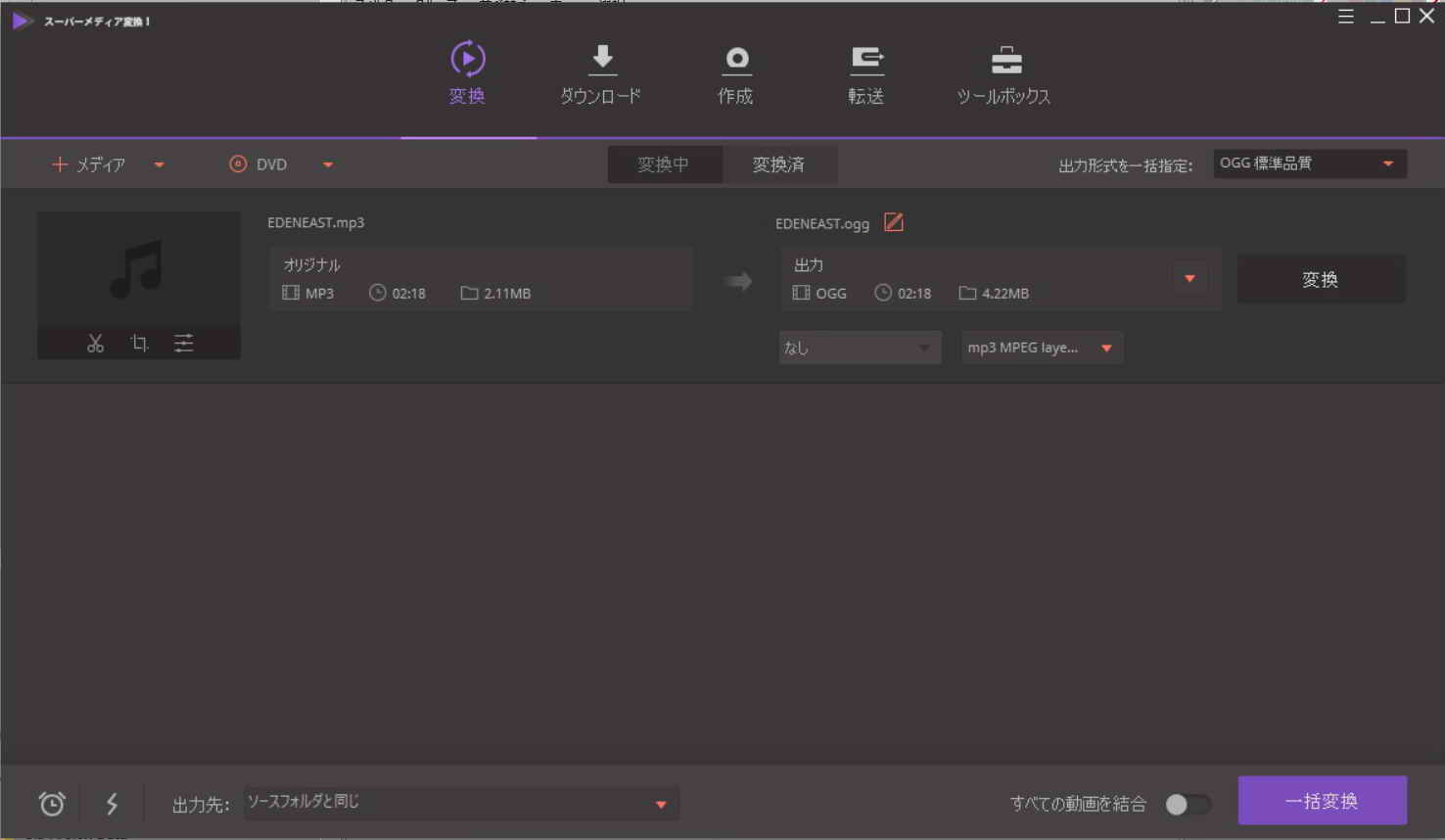
Task: Open the alarm clock scheduler icon
Action: pos(52,804)
